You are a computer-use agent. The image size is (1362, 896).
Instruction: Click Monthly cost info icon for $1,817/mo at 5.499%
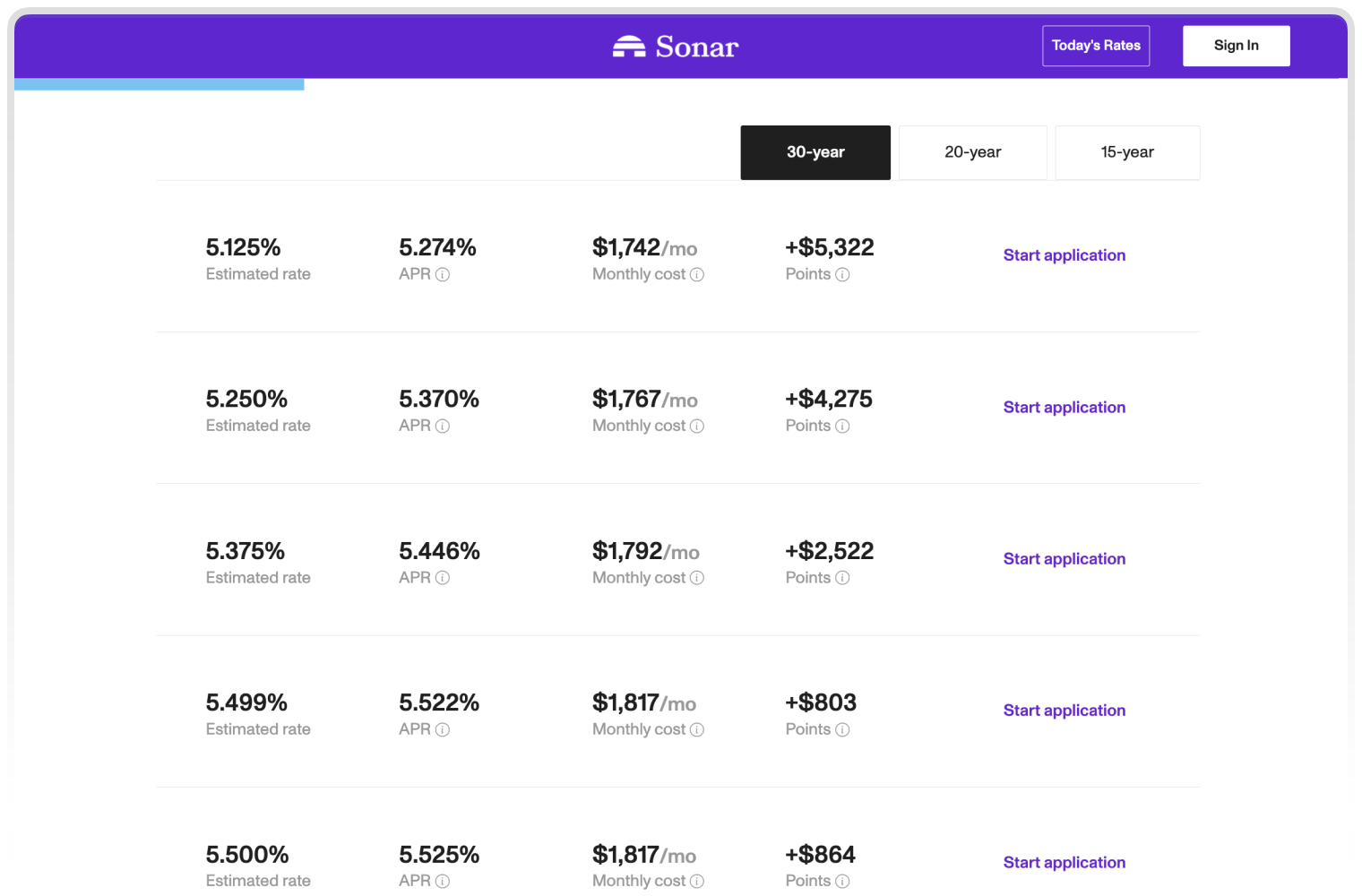[697, 730]
